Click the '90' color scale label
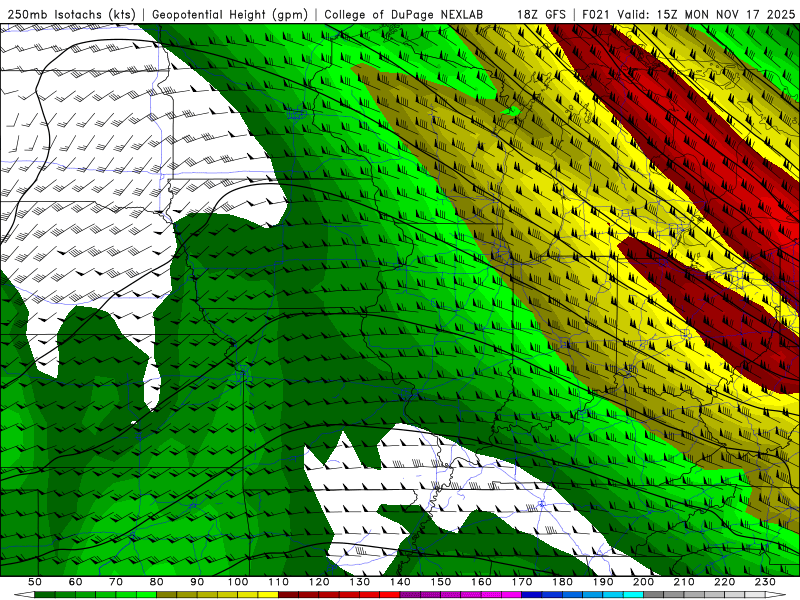The width and height of the screenshot is (800, 600). (x=197, y=582)
